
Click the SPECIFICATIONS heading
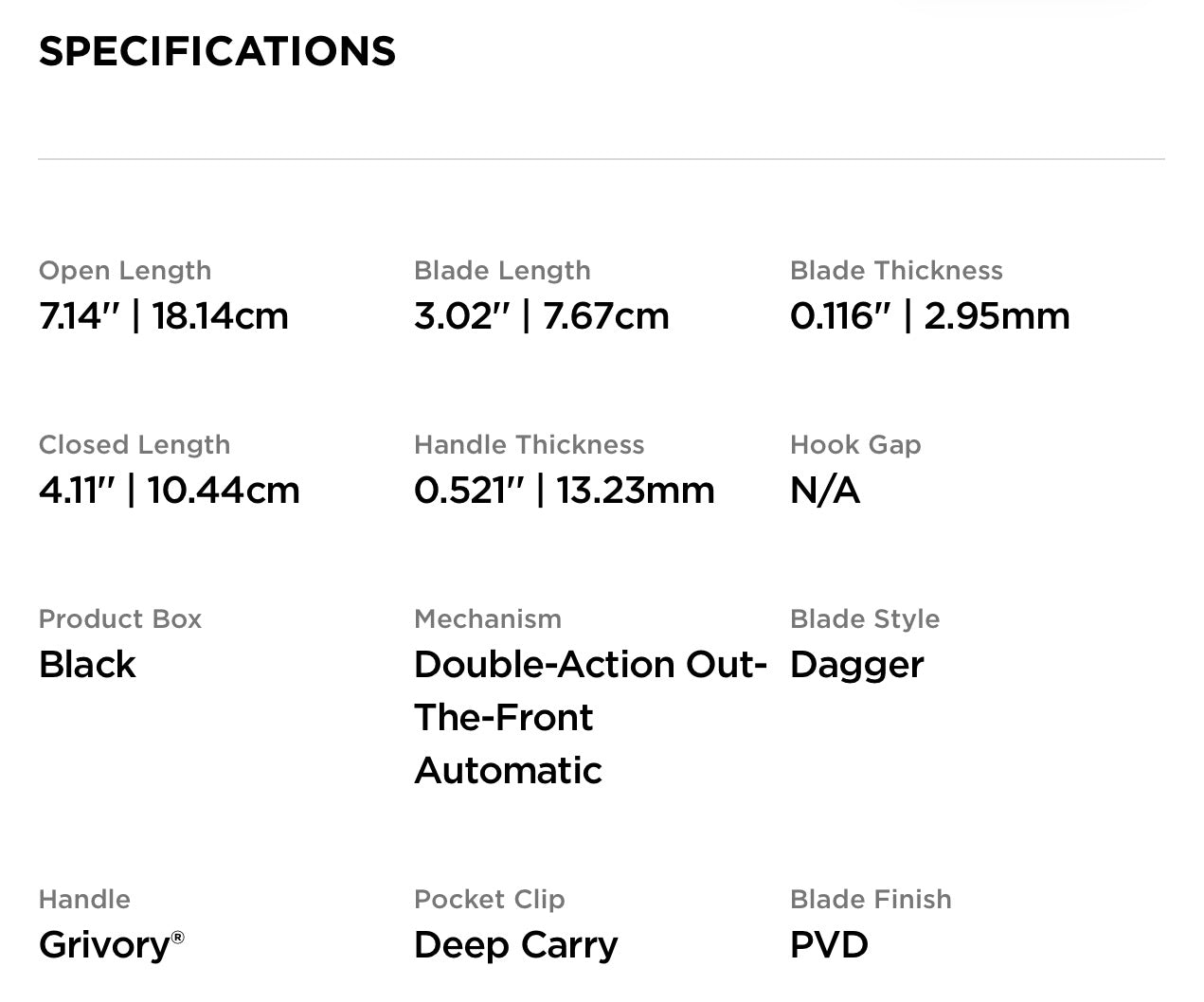(x=217, y=51)
